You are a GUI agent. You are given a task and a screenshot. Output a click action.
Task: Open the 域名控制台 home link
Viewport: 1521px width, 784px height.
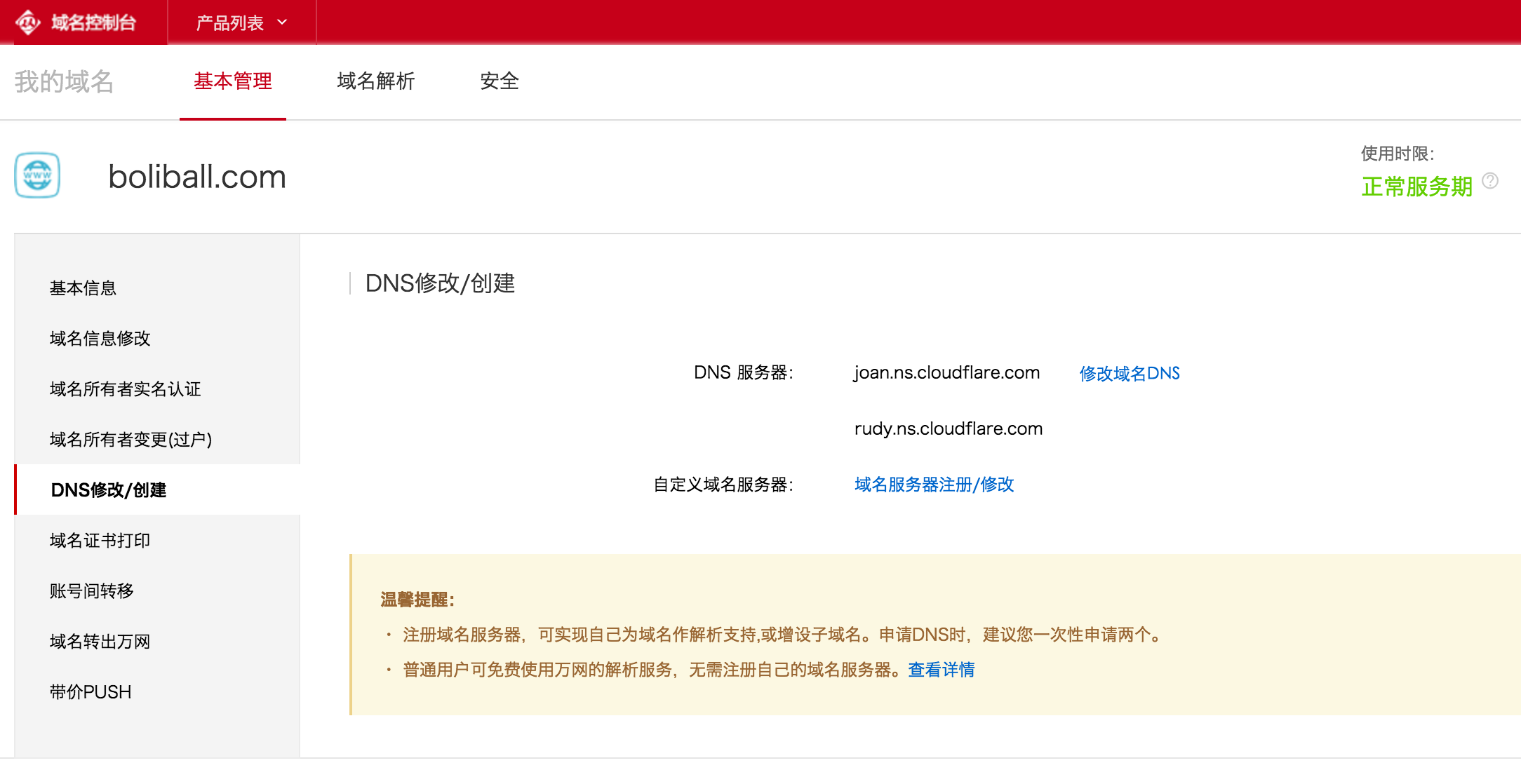[x=93, y=23]
